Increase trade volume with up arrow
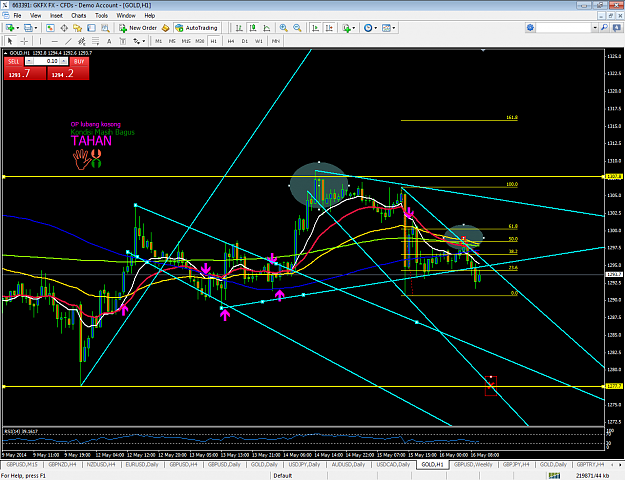The height and width of the screenshot is (480, 625). (64, 61)
